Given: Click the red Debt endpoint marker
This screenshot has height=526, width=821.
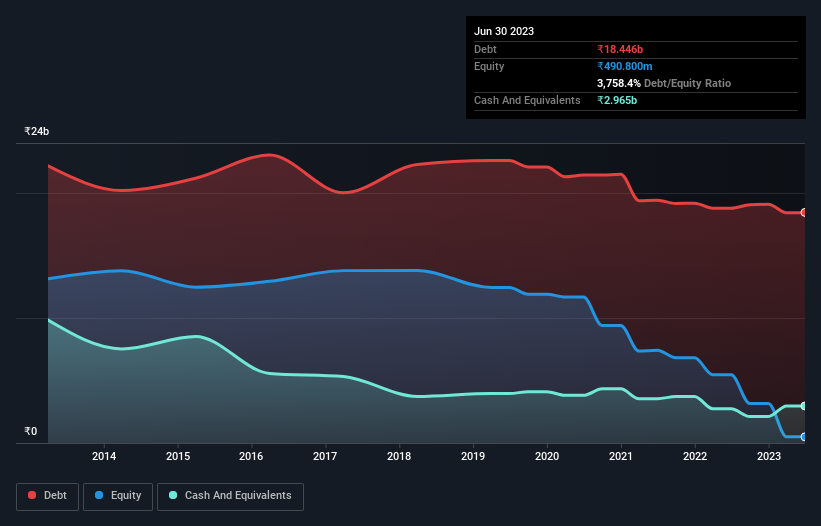Looking at the screenshot, I should [804, 212].
